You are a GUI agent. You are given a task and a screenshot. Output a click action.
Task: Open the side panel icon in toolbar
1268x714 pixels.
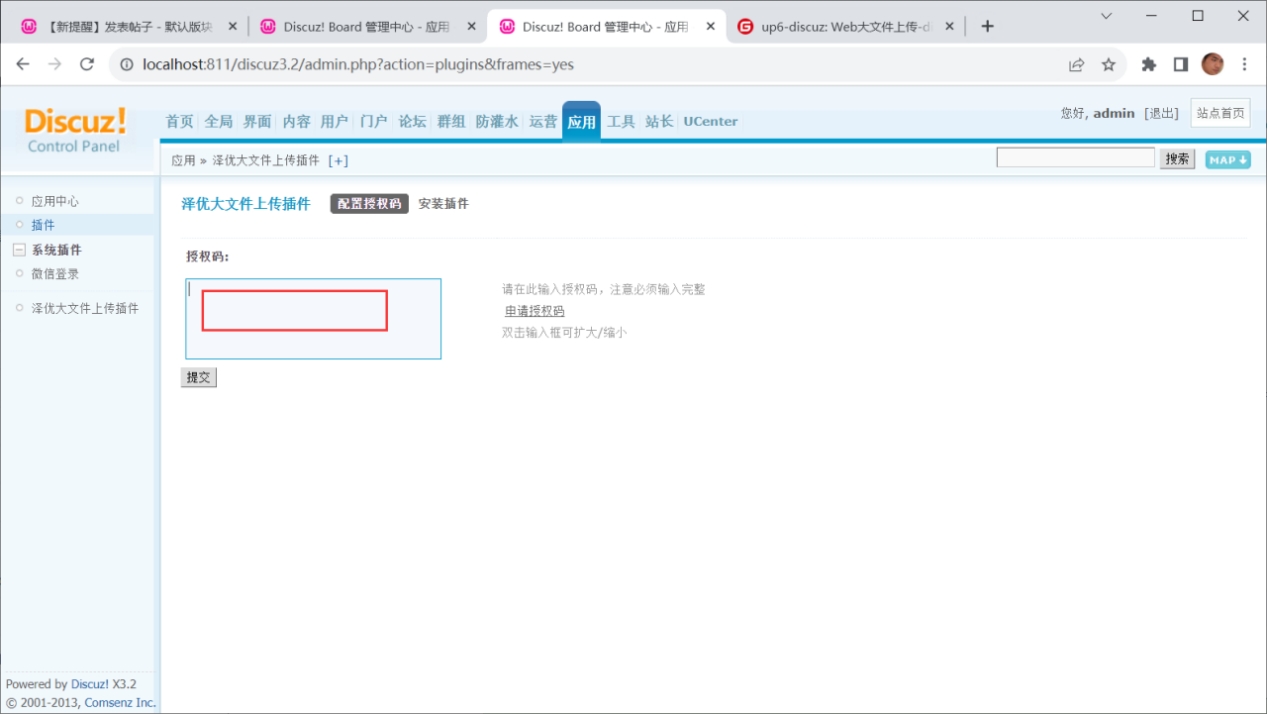click(1181, 64)
